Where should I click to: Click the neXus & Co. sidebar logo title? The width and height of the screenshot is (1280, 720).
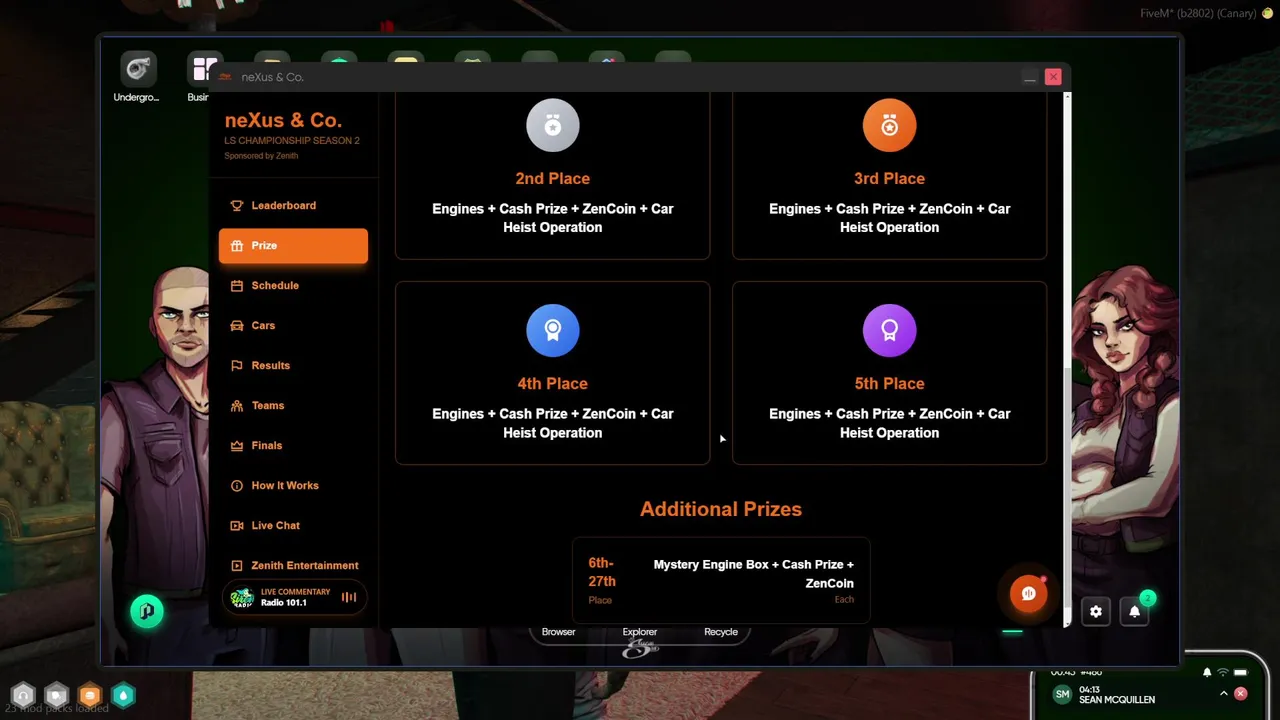pyautogui.click(x=283, y=120)
